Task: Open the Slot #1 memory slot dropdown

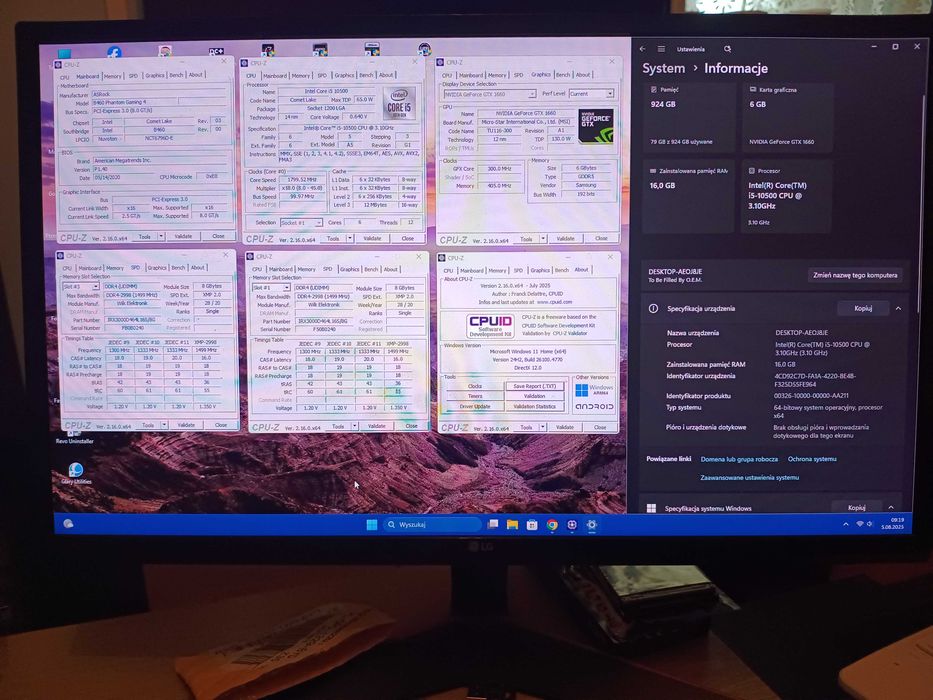Action: pos(271,288)
